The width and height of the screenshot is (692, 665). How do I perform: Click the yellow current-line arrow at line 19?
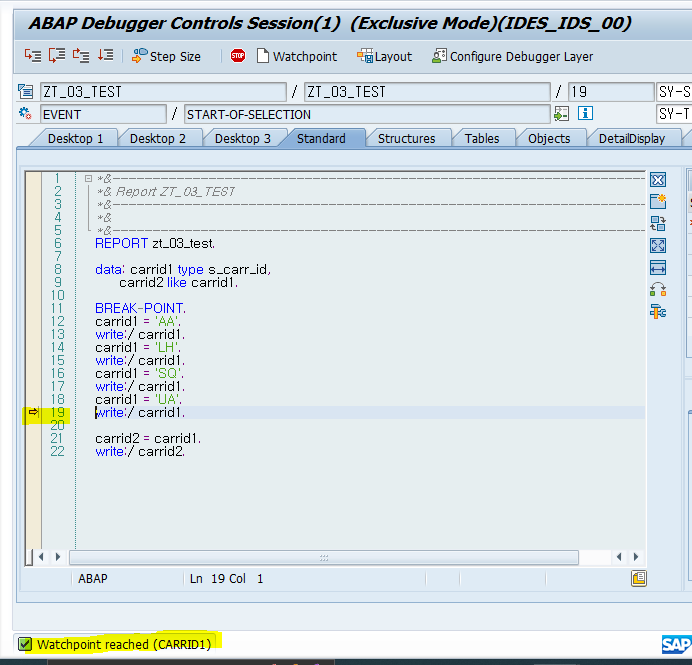(x=34, y=412)
